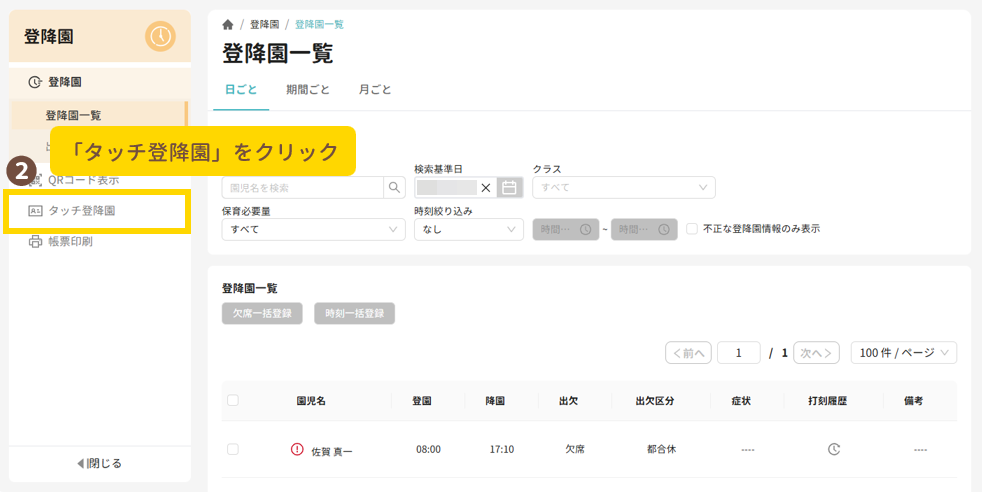The image size is (982, 492).
Task: Check the row checkbox for 佐賀 真一
Action: (233, 450)
